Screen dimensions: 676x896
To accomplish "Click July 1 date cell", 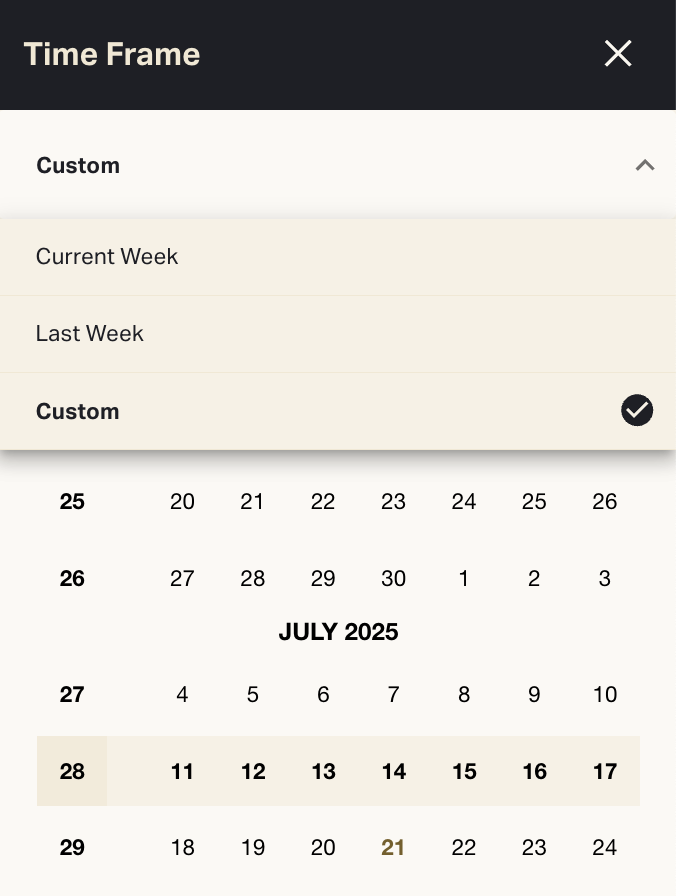I will pos(464,579).
